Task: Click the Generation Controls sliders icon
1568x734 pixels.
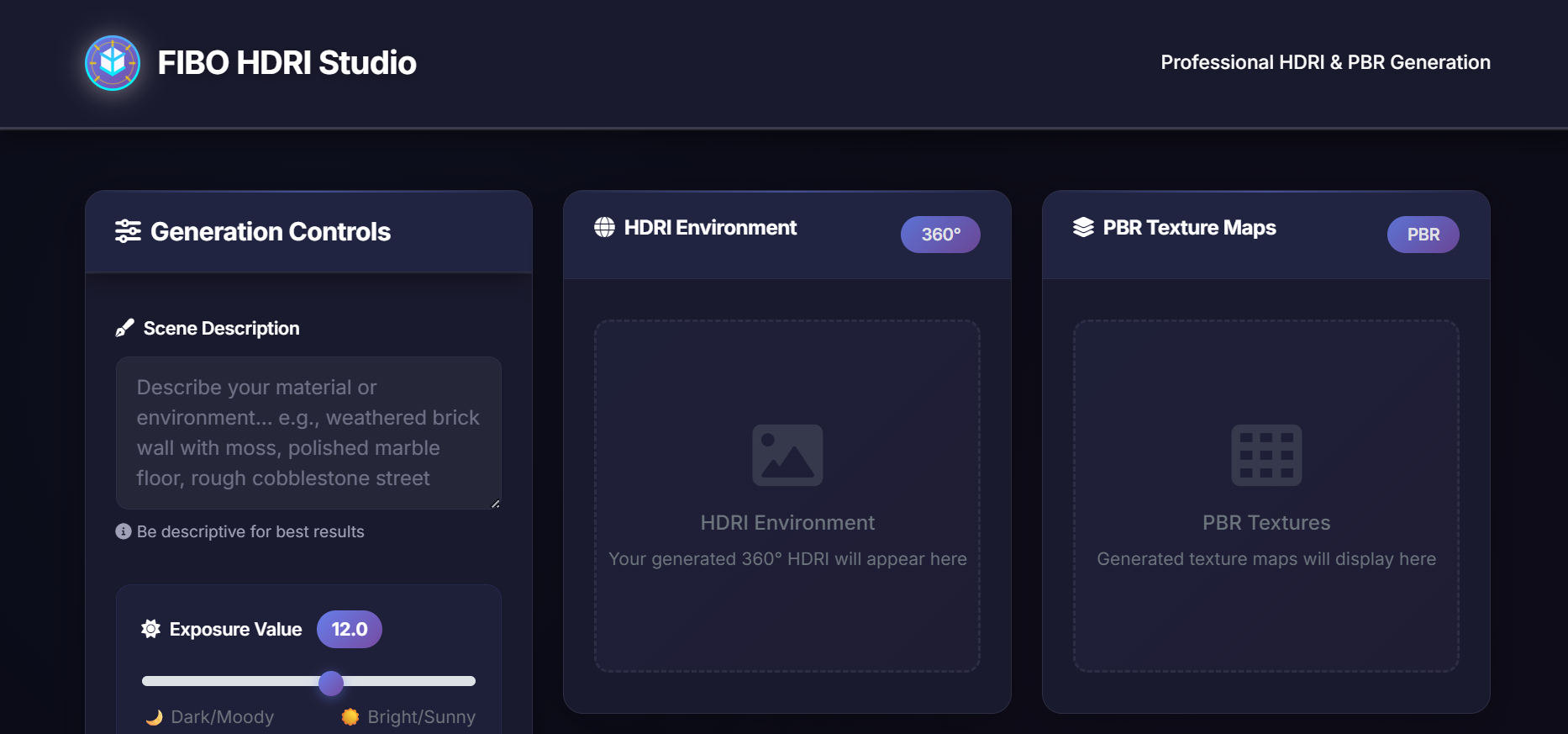Action: [128, 231]
